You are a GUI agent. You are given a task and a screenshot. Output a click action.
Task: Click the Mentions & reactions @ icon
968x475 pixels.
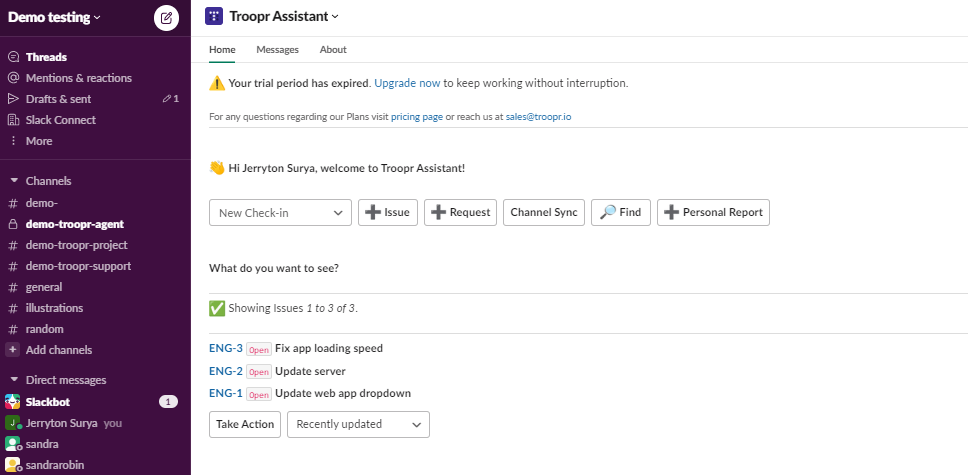pyautogui.click(x=13, y=78)
